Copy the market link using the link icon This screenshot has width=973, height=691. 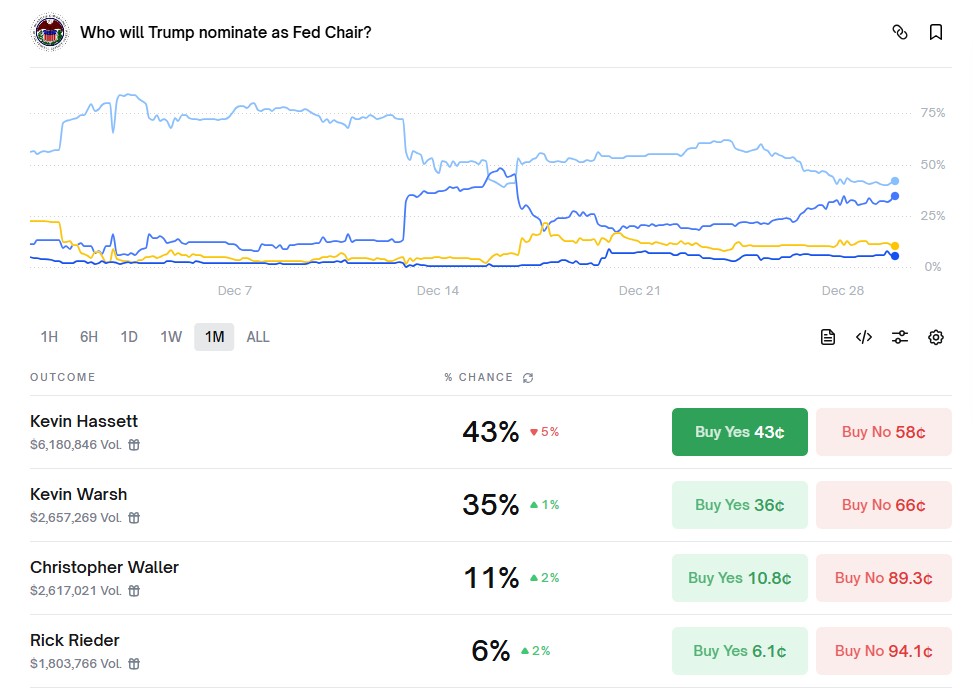tap(899, 32)
